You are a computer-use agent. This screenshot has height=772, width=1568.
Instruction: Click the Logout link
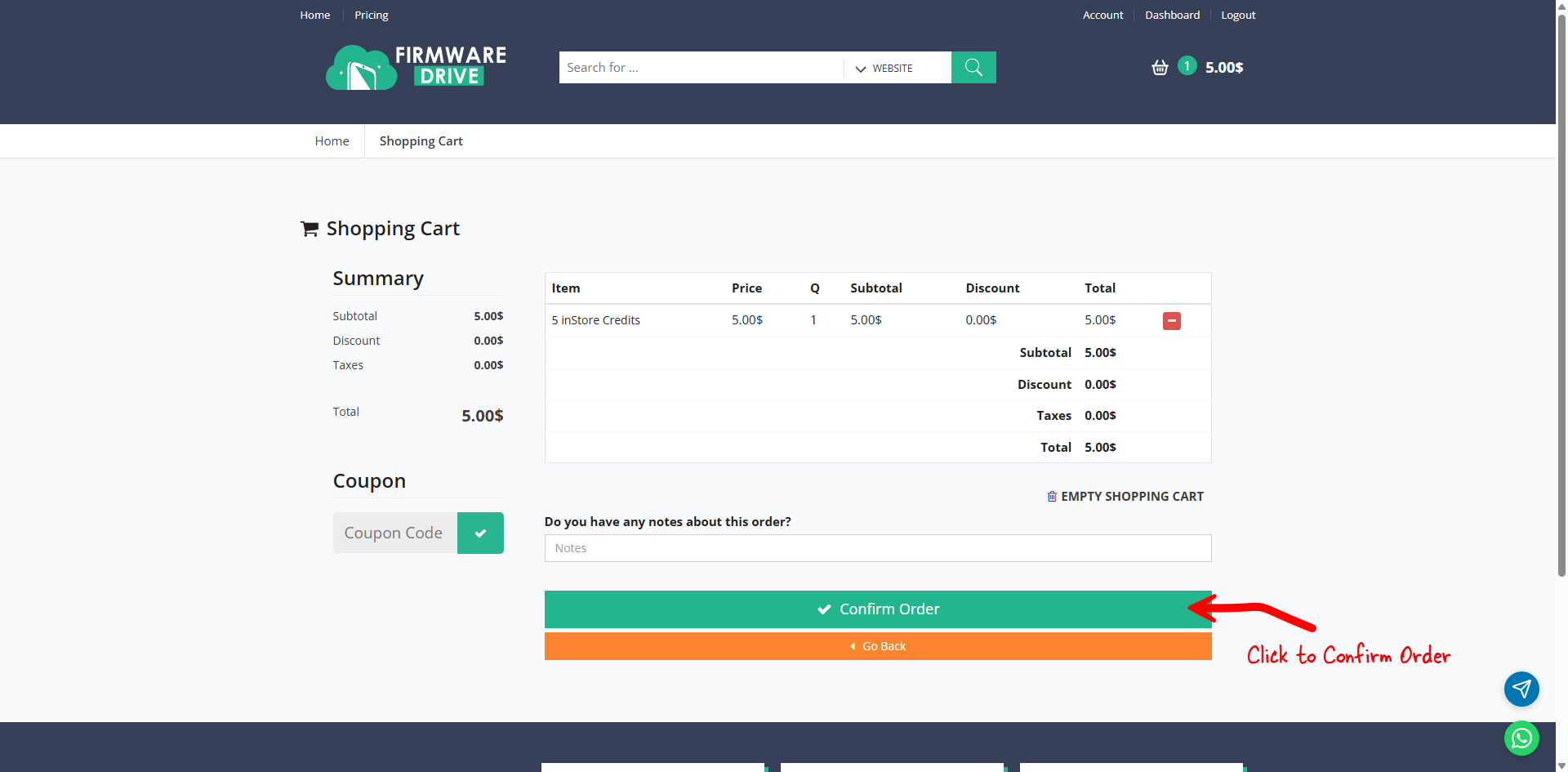tap(1238, 15)
